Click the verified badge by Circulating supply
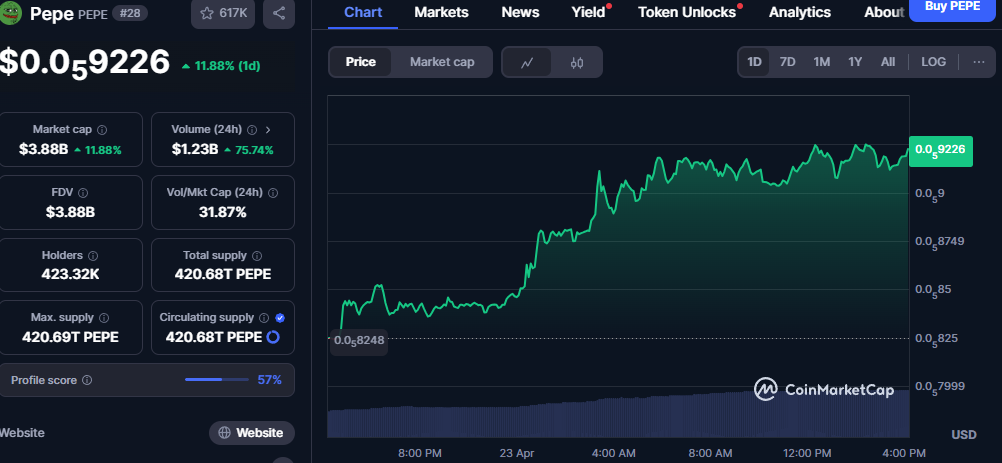This screenshot has width=1002, height=463. [x=280, y=317]
